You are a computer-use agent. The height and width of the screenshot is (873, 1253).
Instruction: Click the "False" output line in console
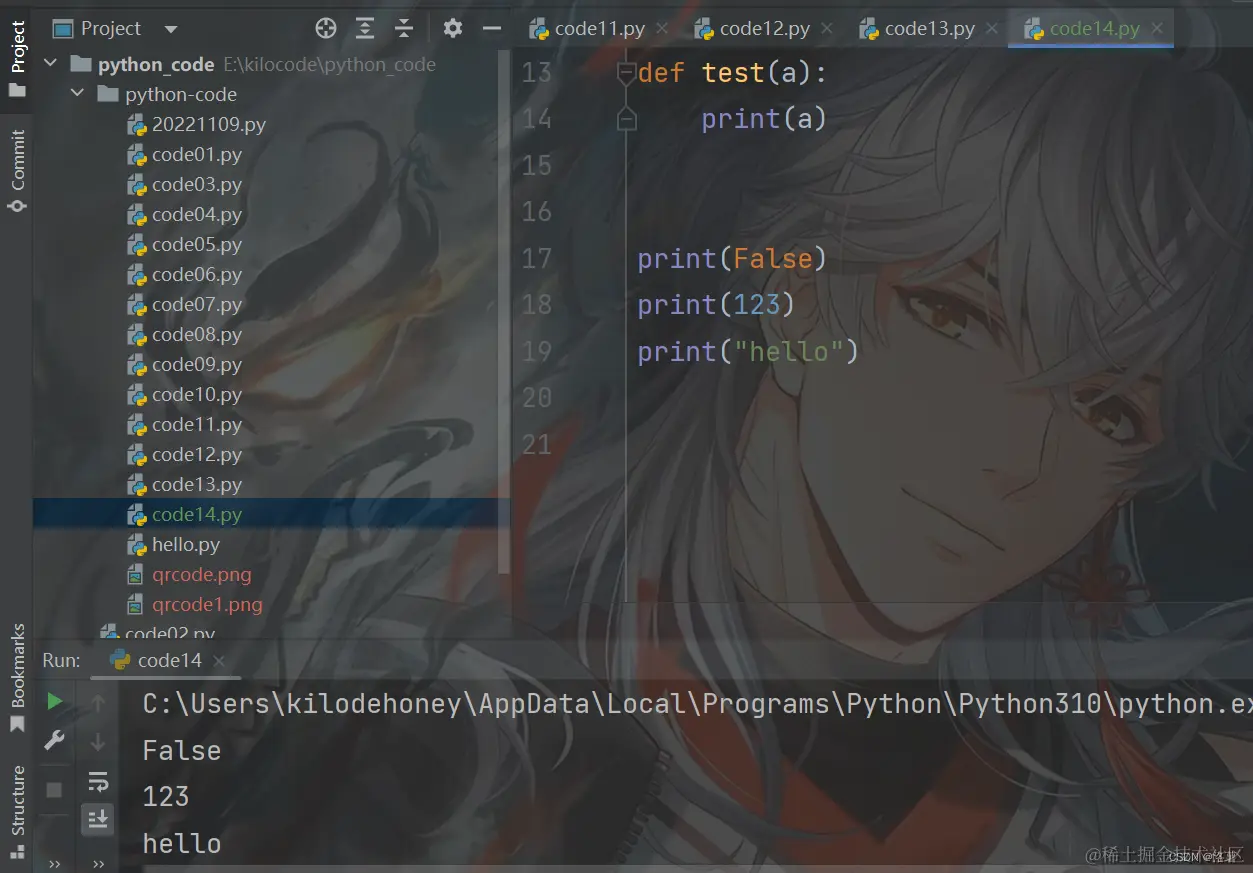pos(182,751)
